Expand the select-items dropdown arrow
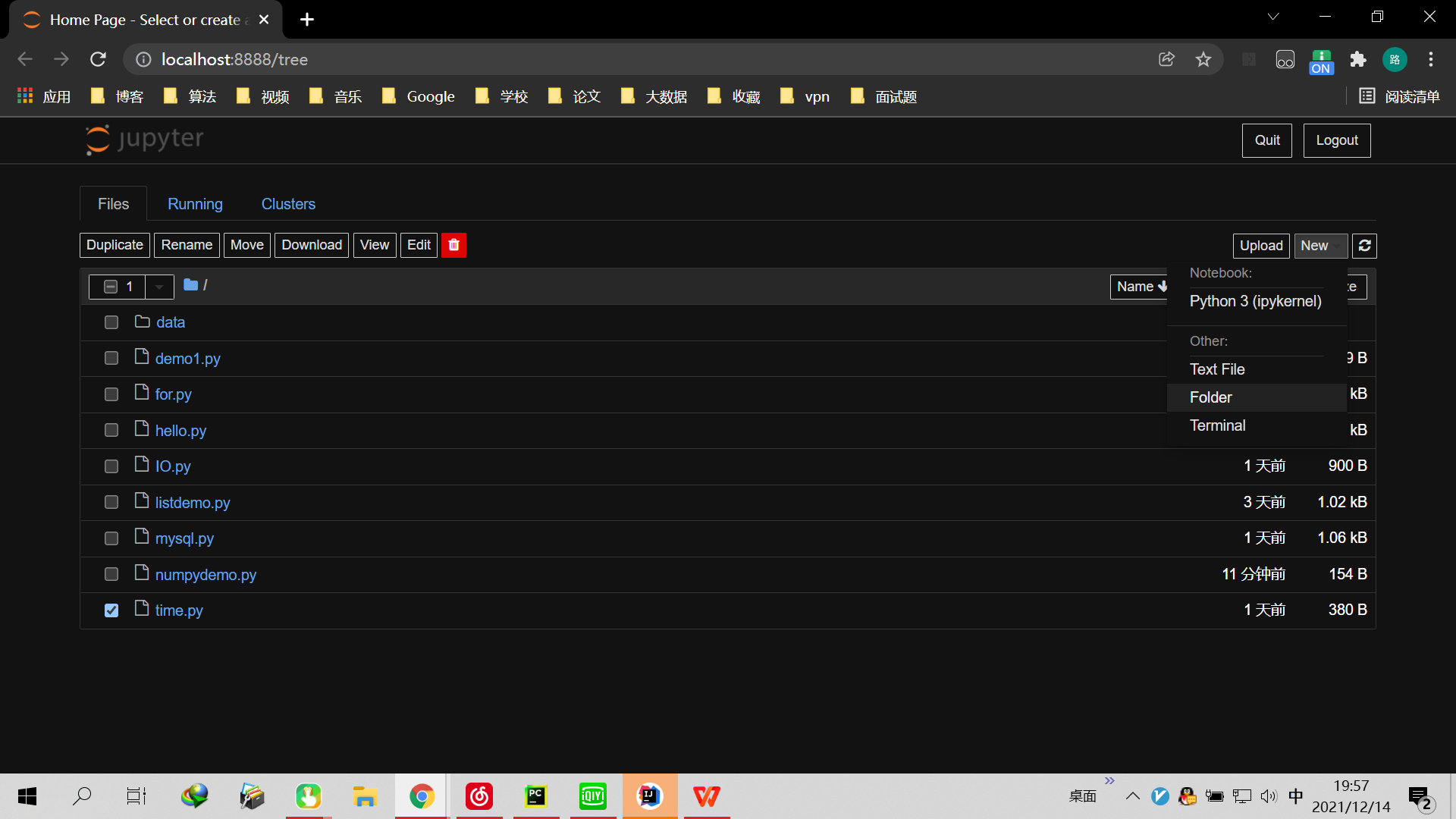Screen dimensions: 1456x819 [159, 287]
